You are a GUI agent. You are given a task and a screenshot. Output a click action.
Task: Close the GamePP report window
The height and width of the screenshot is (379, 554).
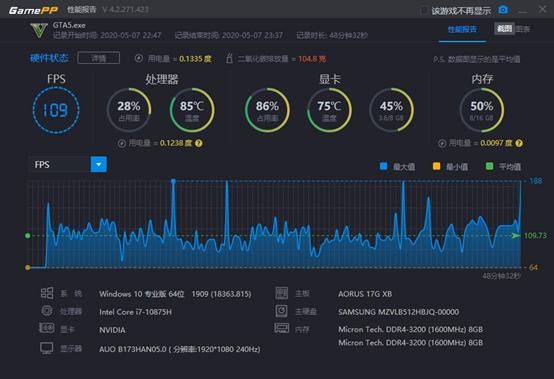coord(542,9)
